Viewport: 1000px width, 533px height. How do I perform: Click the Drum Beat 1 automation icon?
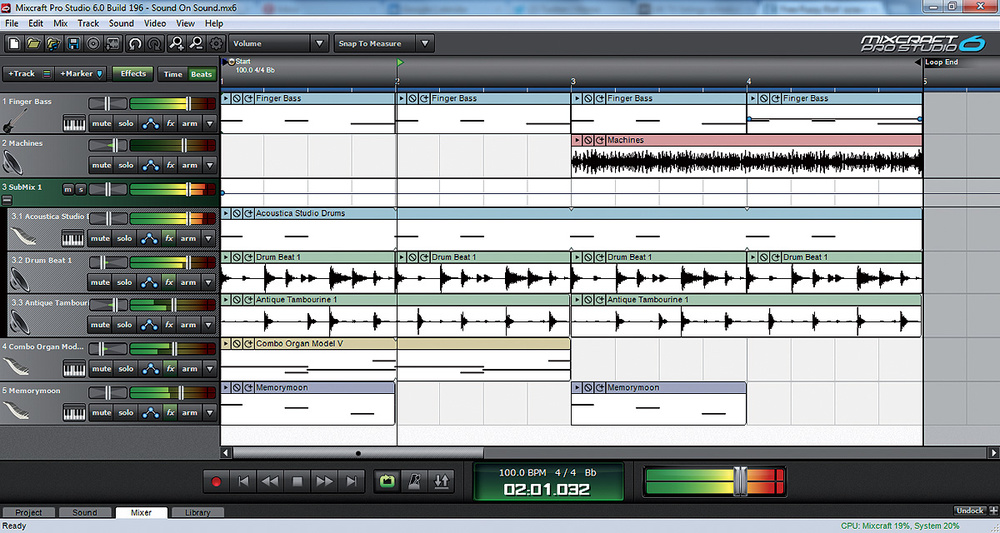[x=149, y=282]
